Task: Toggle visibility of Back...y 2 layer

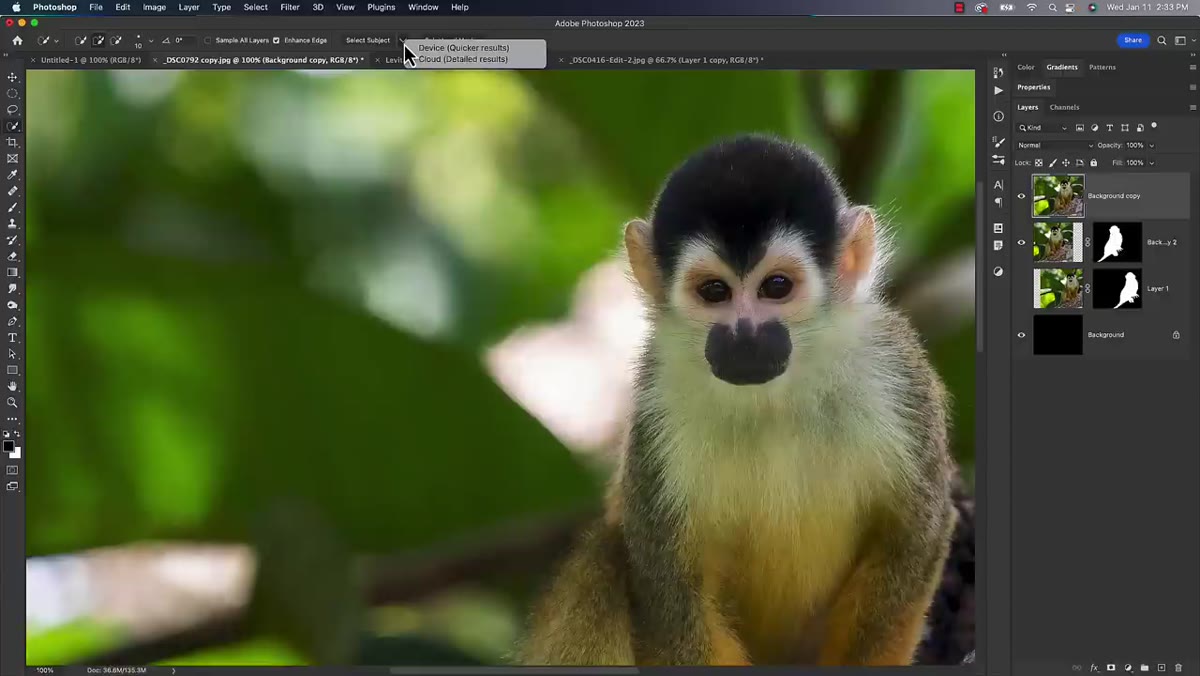Action: pyautogui.click(x=1021, y=242)
